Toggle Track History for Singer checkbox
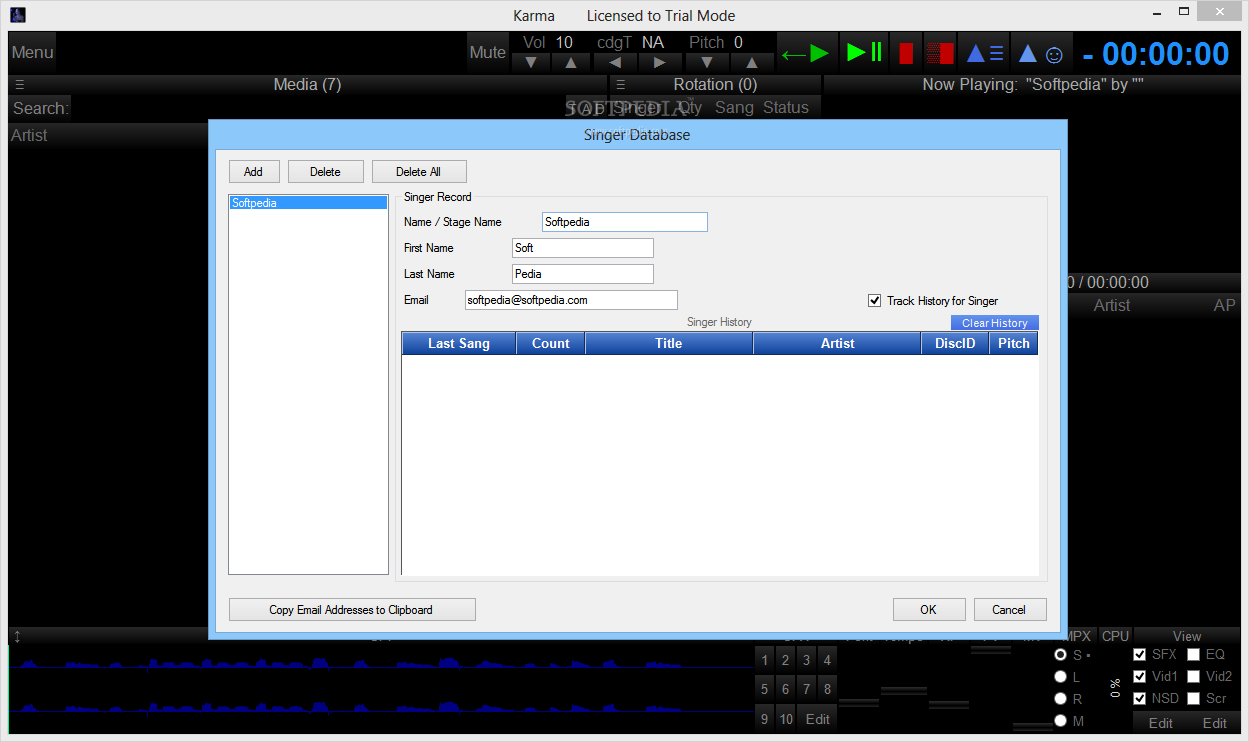This screenshot has width=1249, height=742. [875, 300]
